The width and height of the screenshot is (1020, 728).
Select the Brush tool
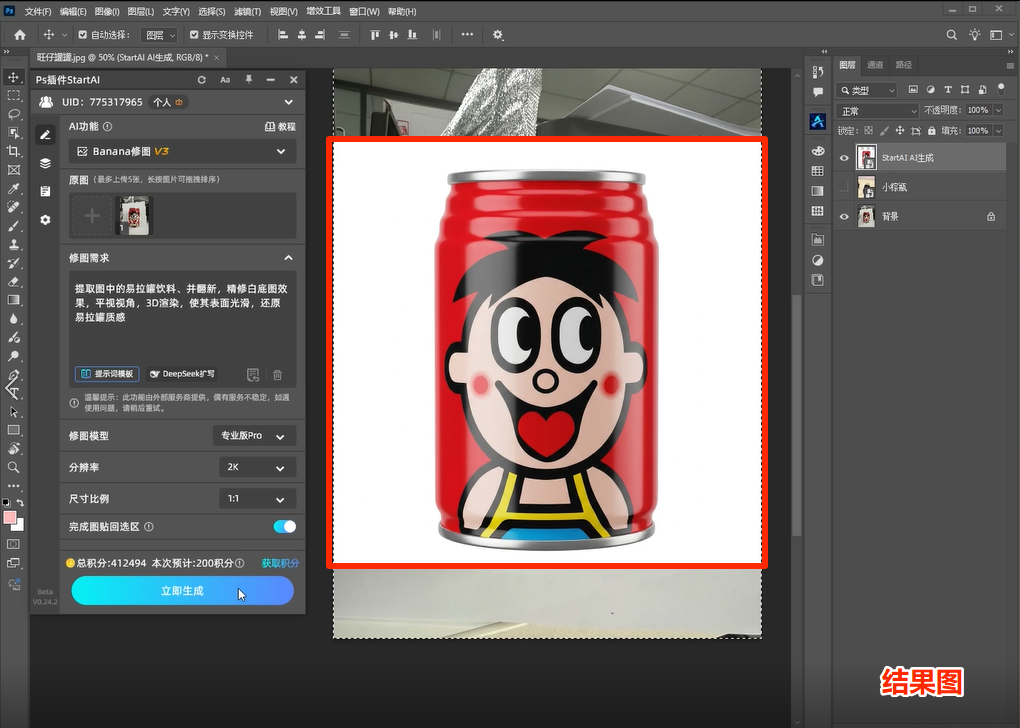click(x=13, y=226)
